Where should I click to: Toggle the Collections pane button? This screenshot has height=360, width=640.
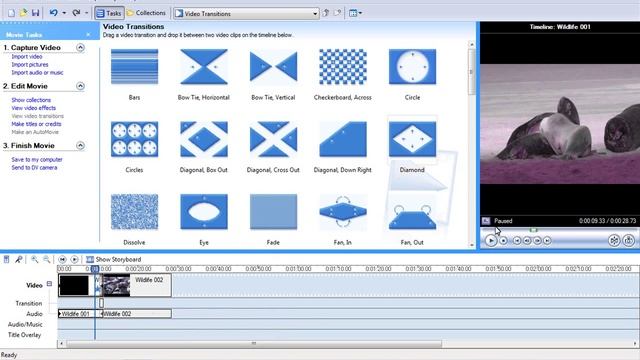pyautogui.click(x=146, y=13)
